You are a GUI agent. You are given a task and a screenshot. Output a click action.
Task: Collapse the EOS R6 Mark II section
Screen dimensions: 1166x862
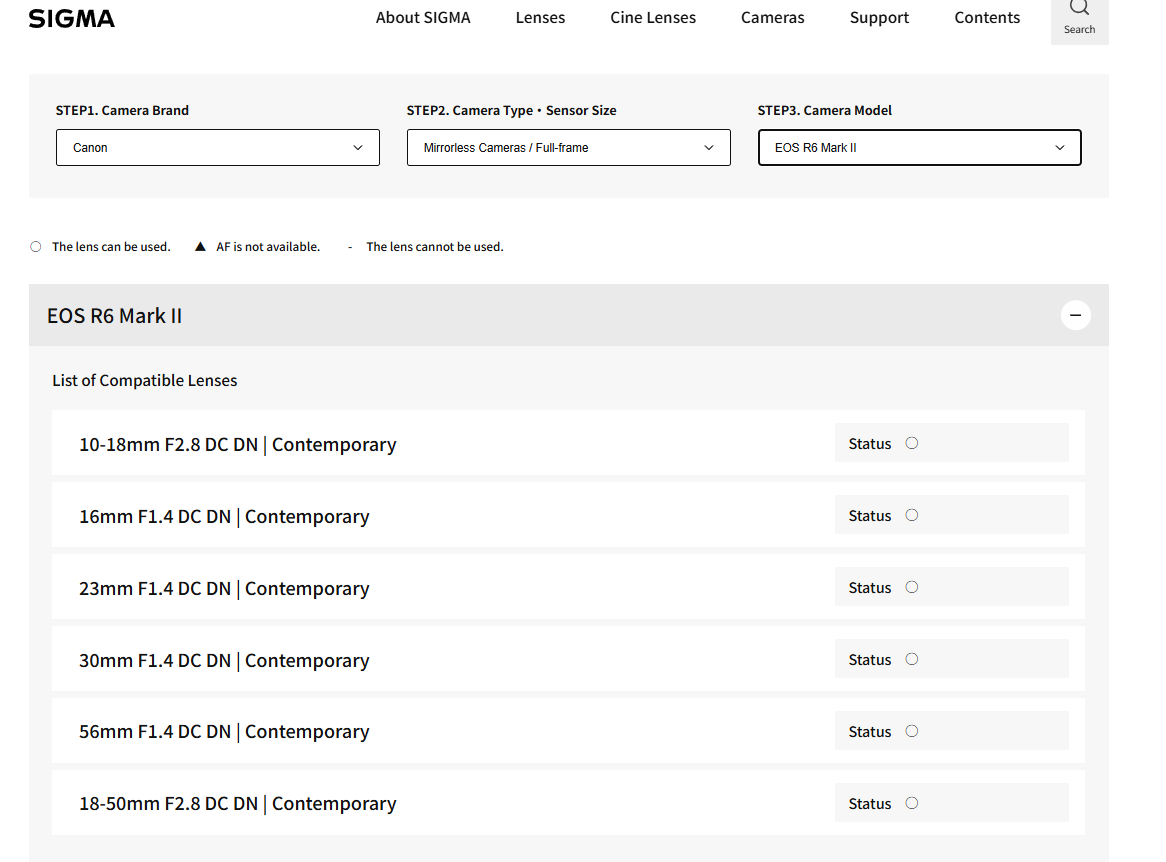click(x=1075, y=316)
